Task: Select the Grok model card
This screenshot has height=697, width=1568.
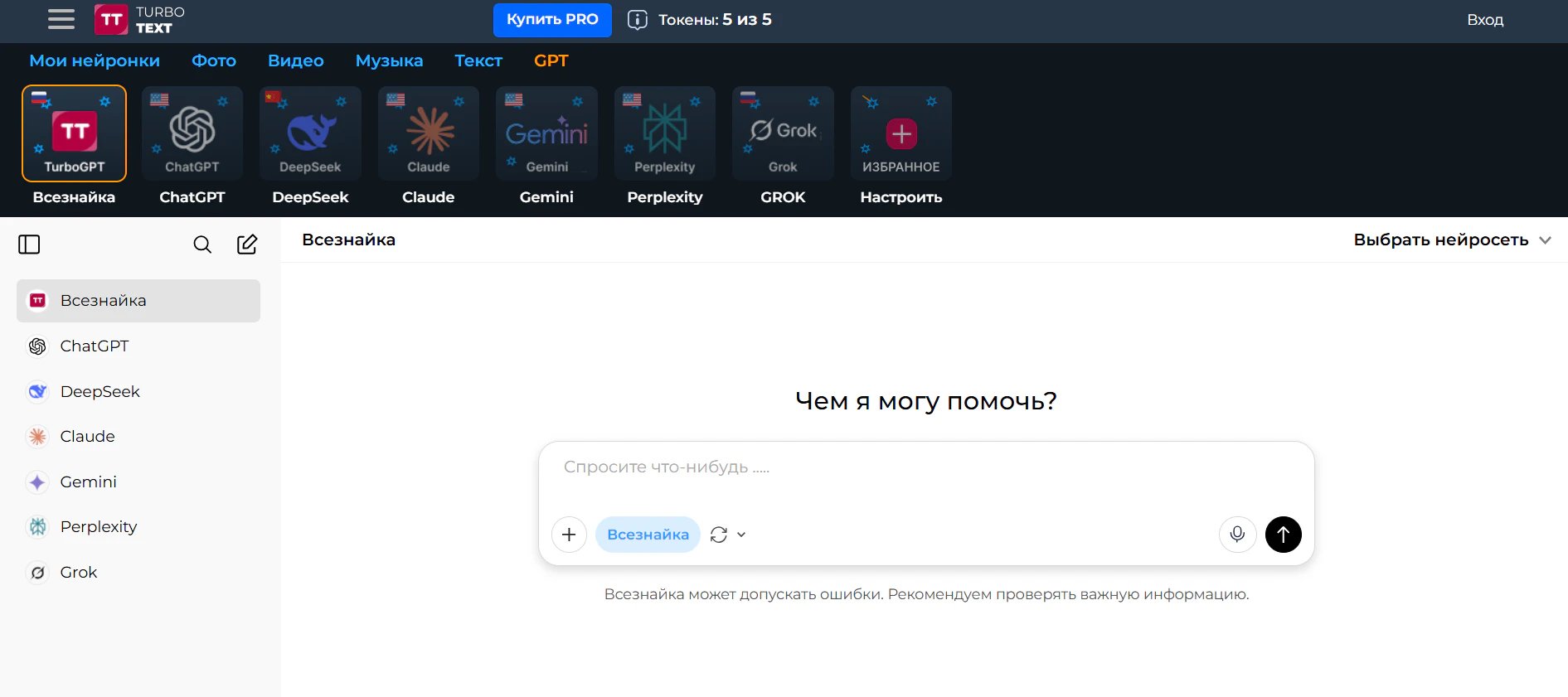Action: point(783,133)
